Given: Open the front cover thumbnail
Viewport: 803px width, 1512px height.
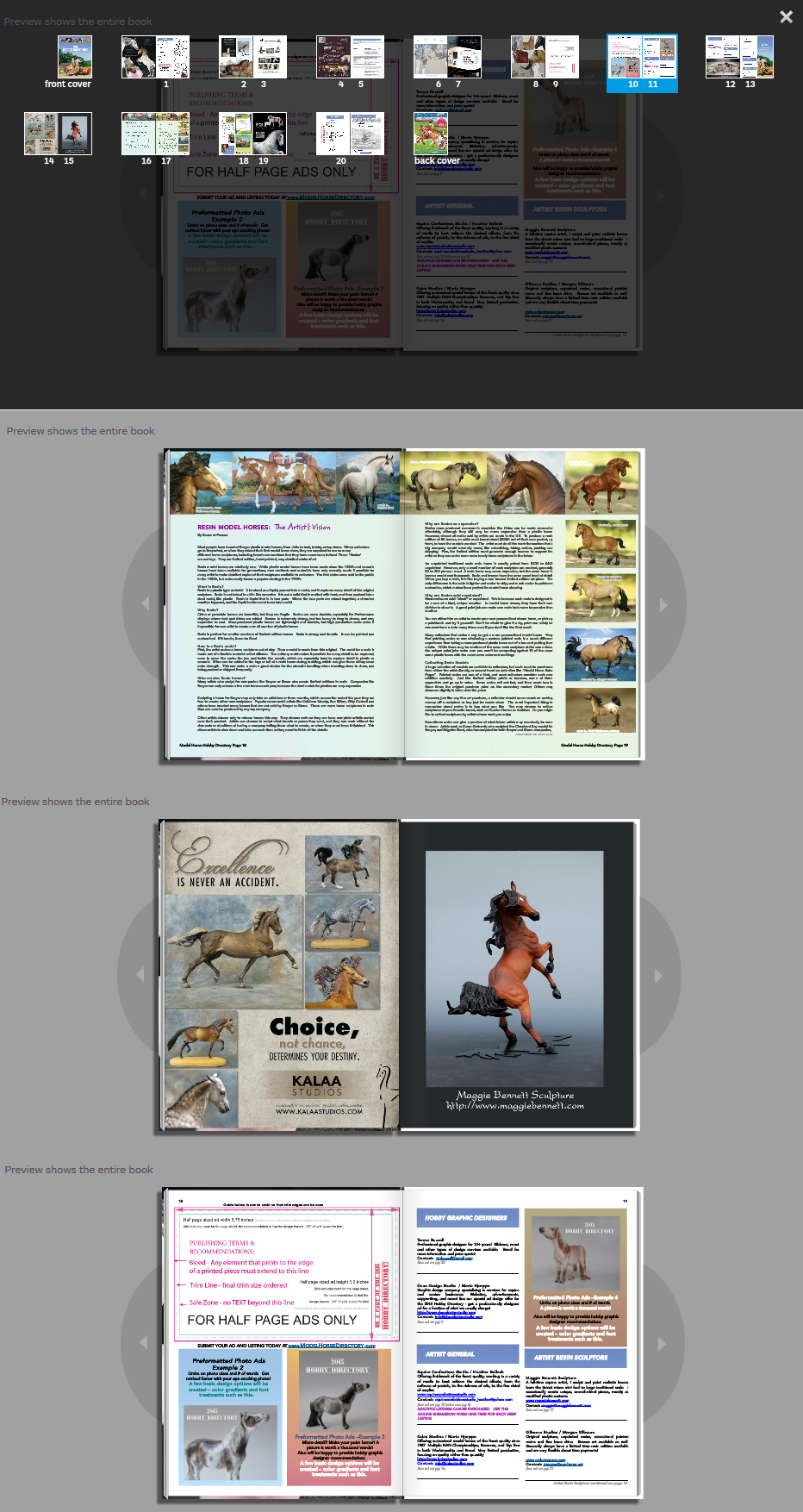Looking at the screenshot, I should click(74, 57).
